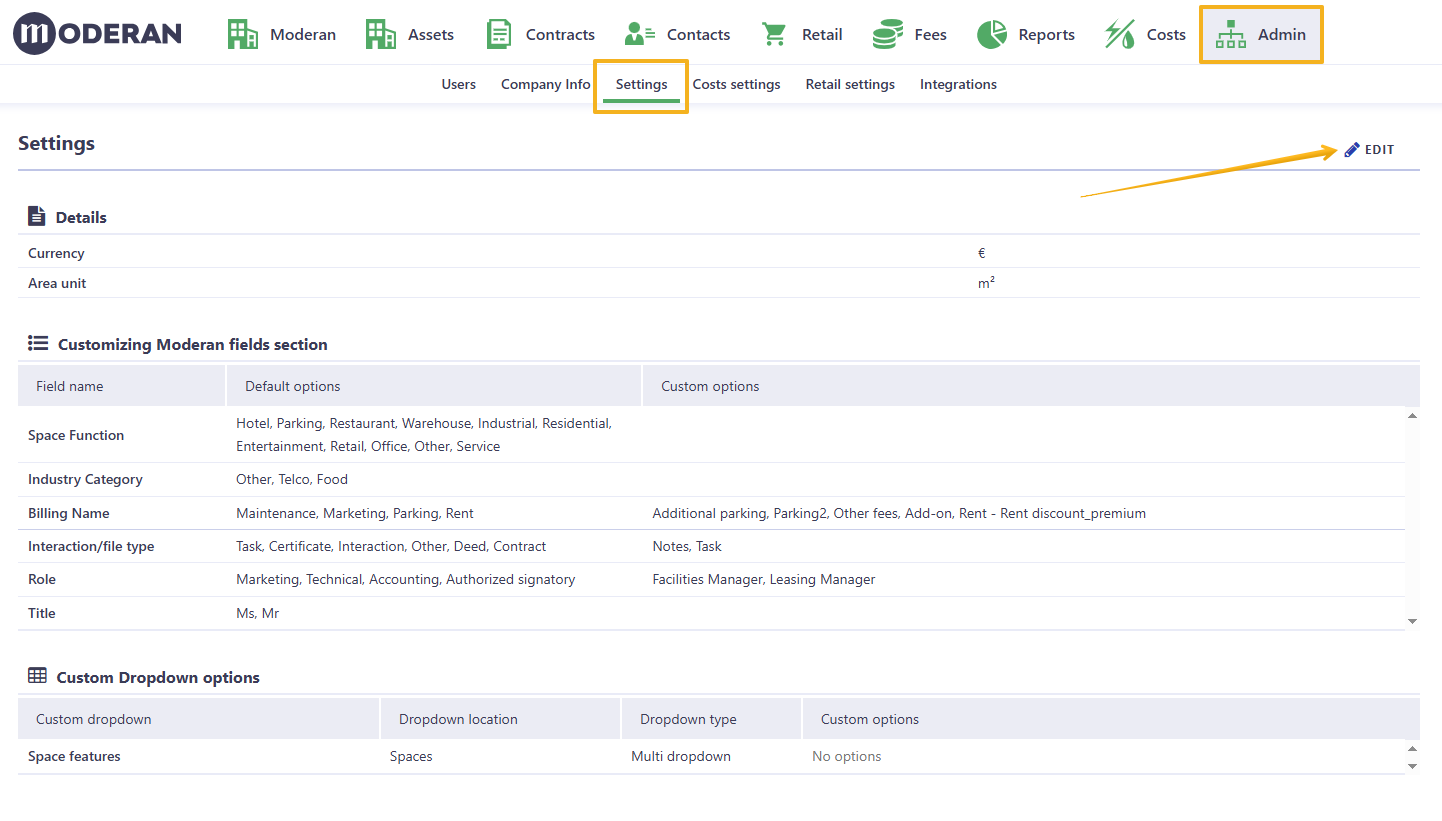Click 'Other, Telco, Food' default options
Screen dimensions: 1442x821
coord(292,479)
